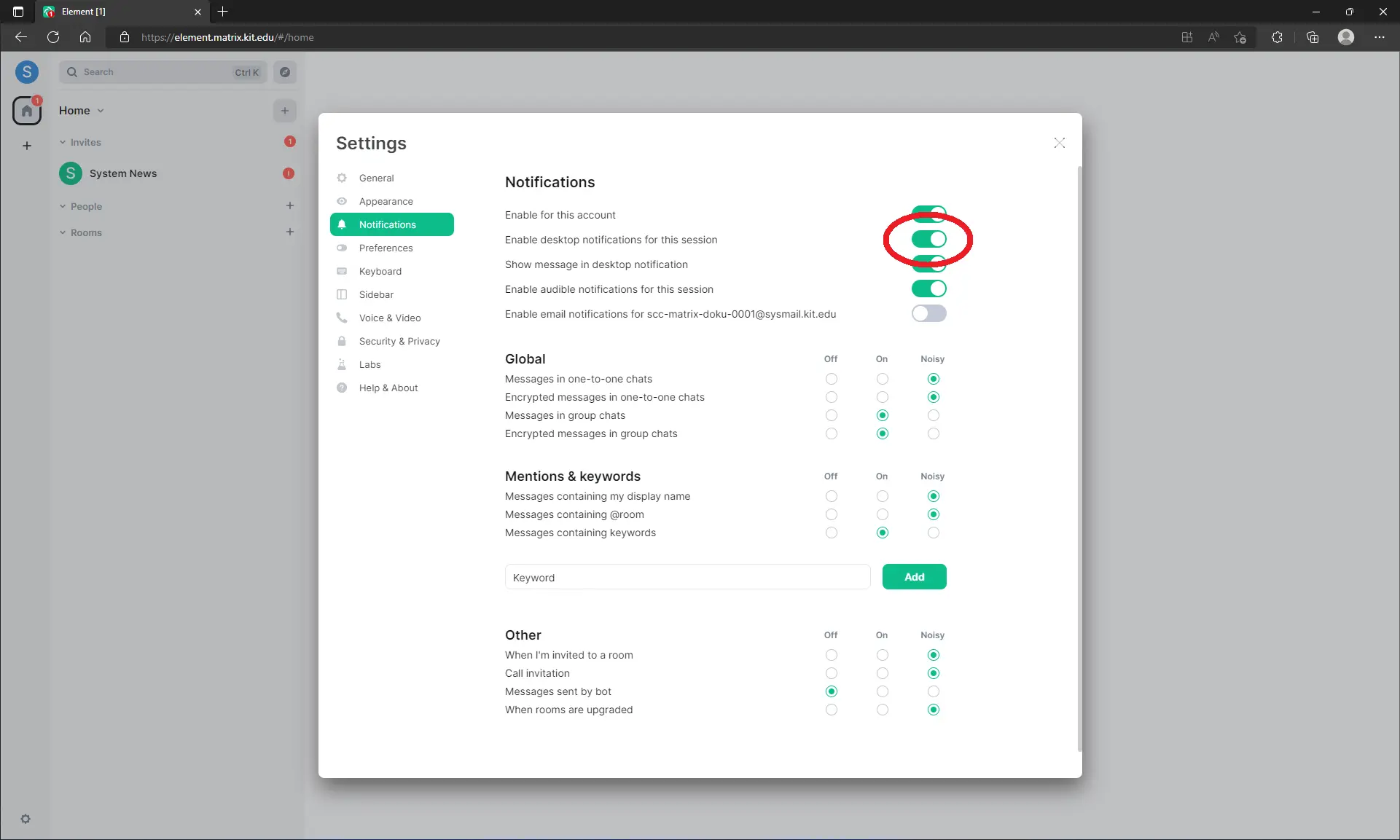Enable email notifications toggle
Screen dimensions: 1400x840
(928, 313)
